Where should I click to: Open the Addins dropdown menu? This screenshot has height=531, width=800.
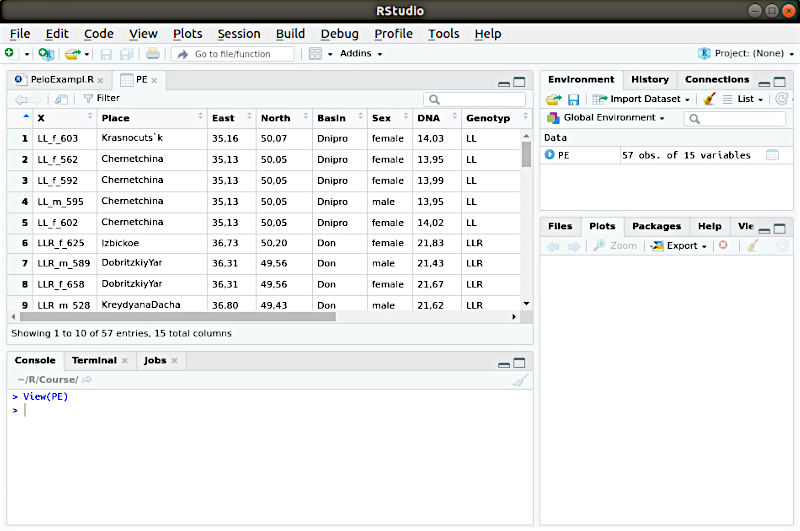point(360,53)
